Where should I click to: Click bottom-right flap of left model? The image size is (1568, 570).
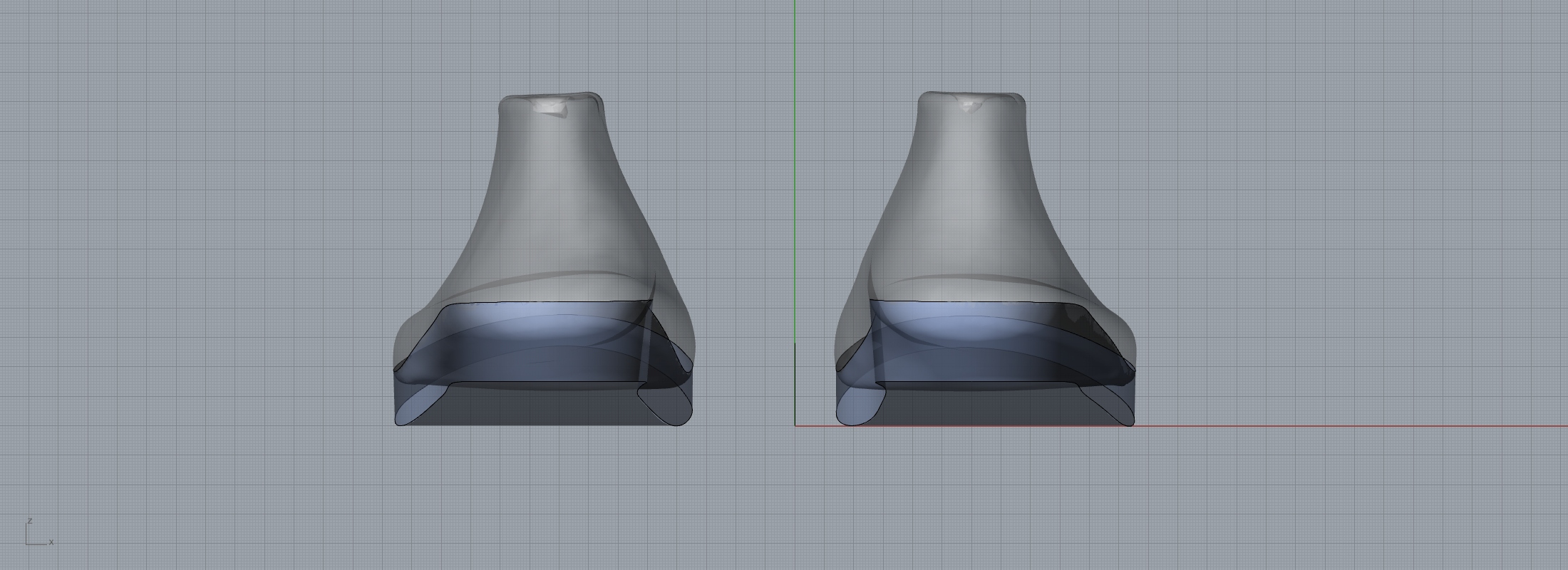pos(666,405)
